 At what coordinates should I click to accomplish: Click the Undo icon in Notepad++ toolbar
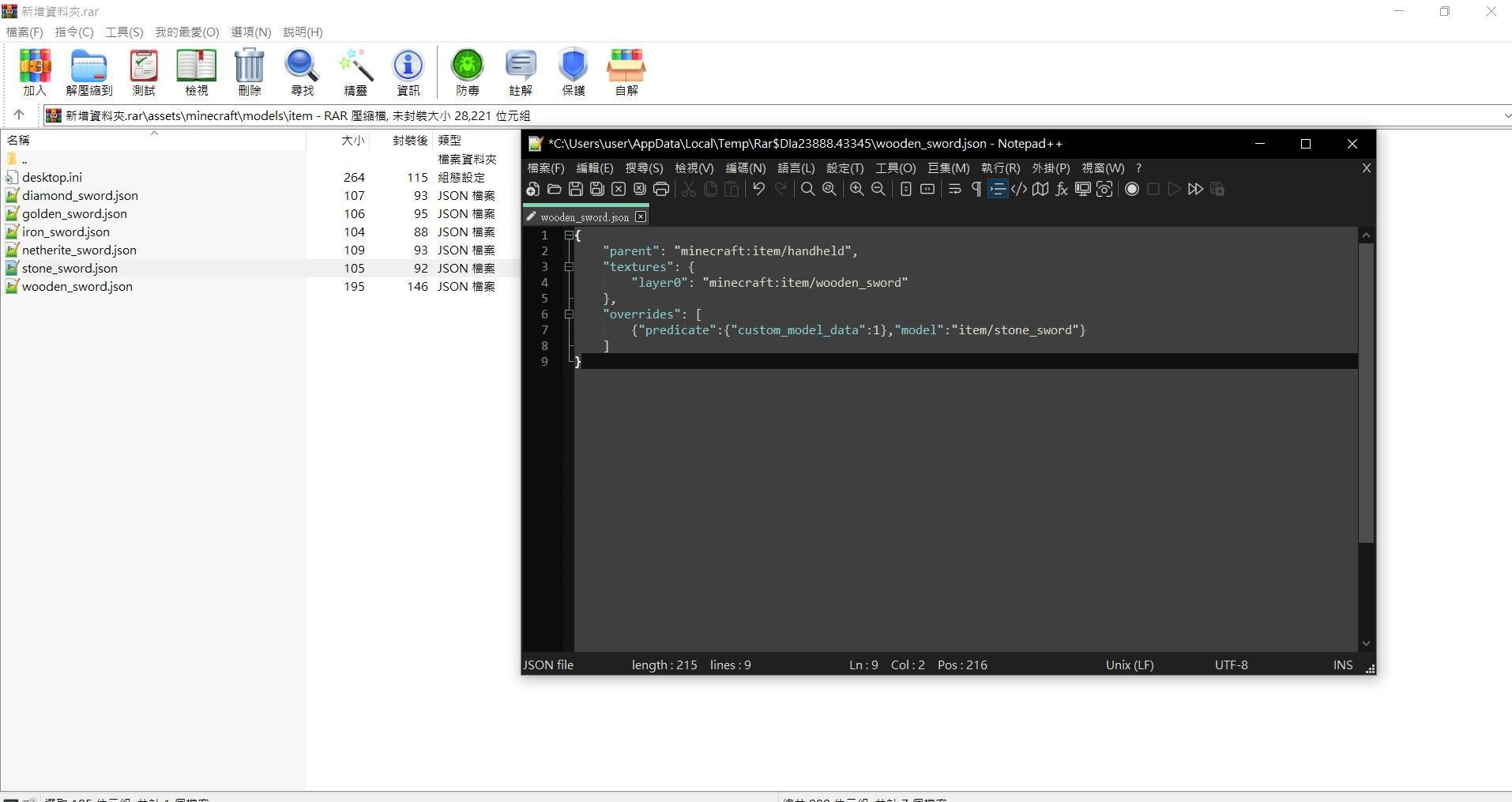(x=758, y=189)
